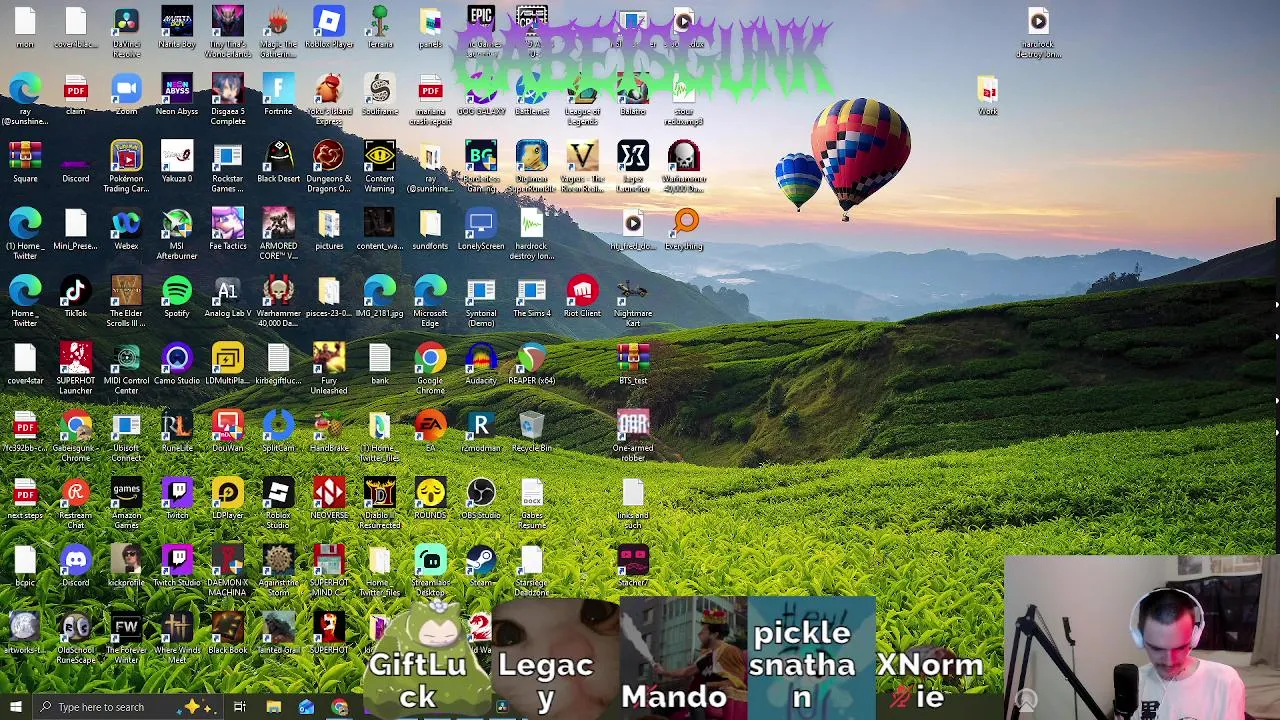Viewport: 1280px width, 720px height.
Task: Launch the SplitCam shortcut
Action: tap(278, 432)
